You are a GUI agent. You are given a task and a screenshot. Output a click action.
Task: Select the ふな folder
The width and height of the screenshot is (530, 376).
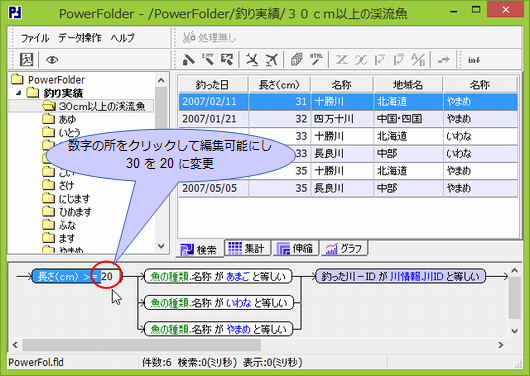(x=59, y=225)
